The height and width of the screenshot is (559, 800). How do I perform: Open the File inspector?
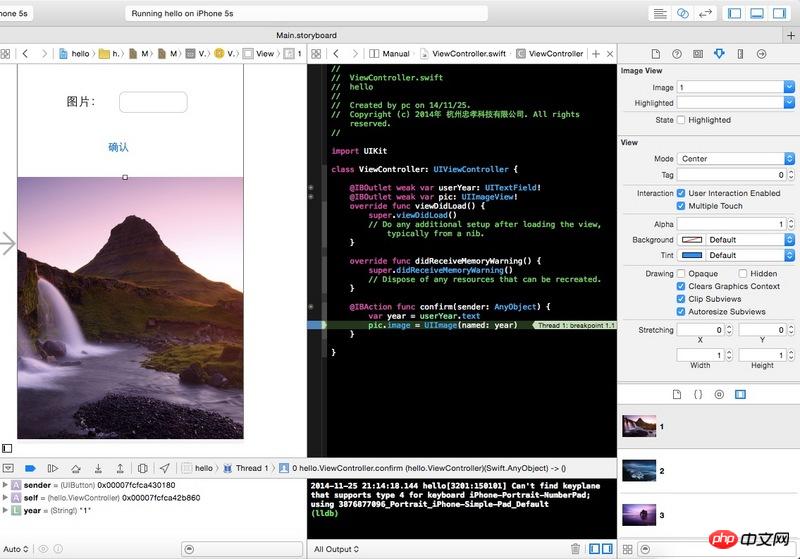[x=656, y=54]
